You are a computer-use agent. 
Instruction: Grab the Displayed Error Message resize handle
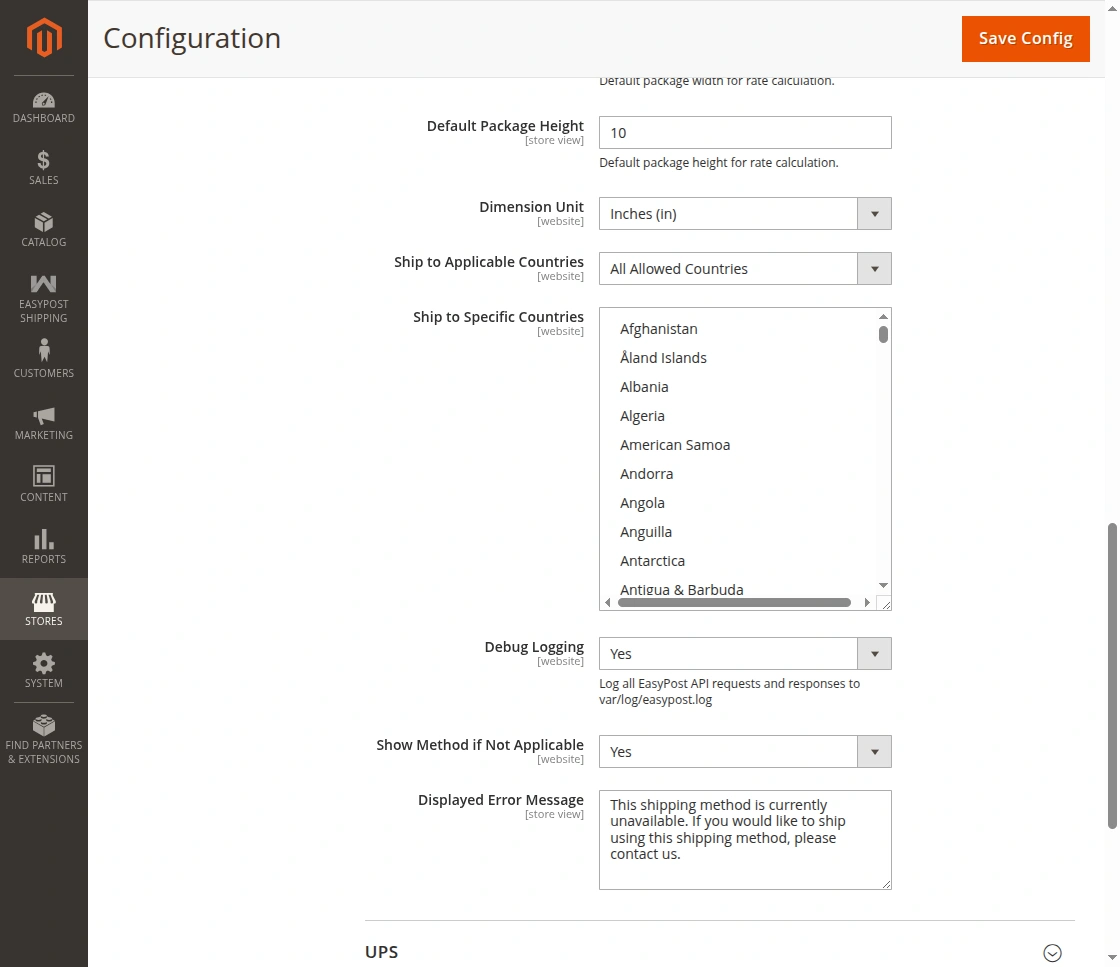point(886,884)
